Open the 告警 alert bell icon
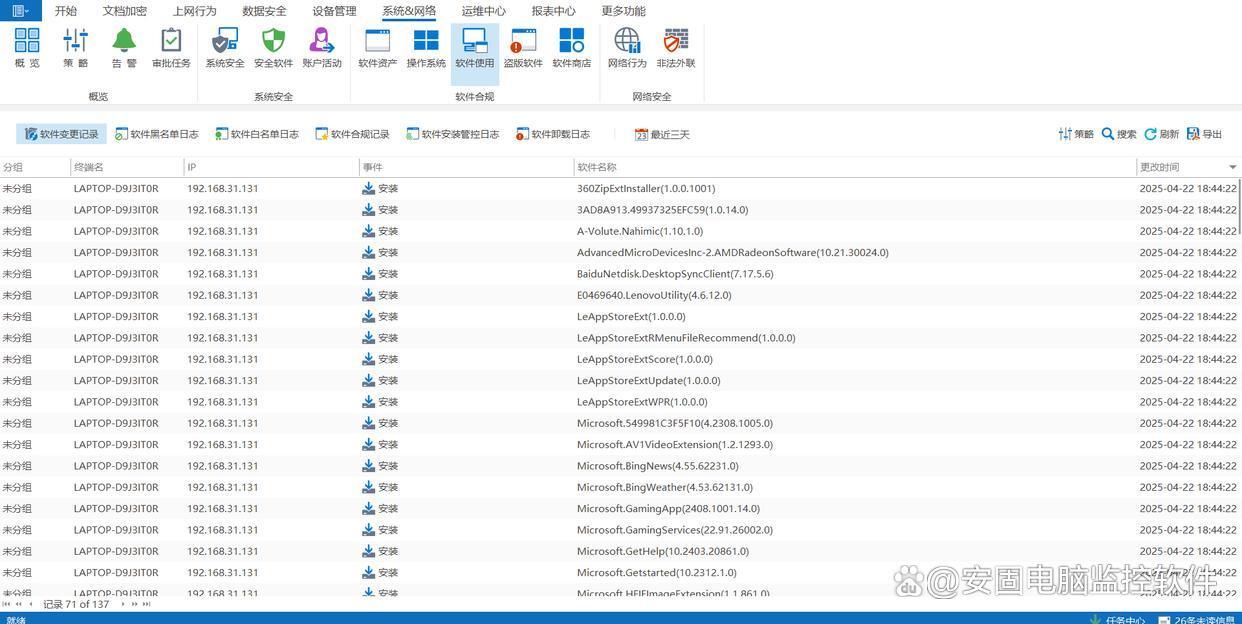The image size is (1242, 624). 124,47
